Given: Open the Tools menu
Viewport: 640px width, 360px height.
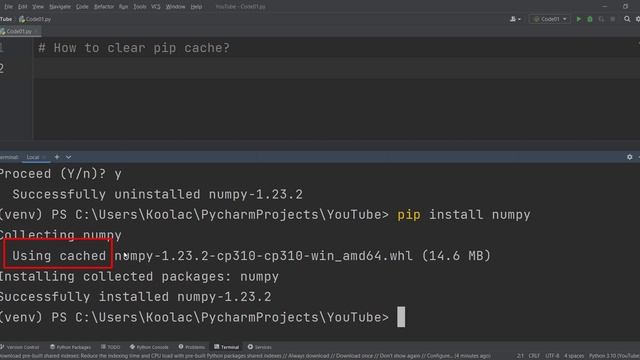Looking at the screenshot, I should 140,7.
